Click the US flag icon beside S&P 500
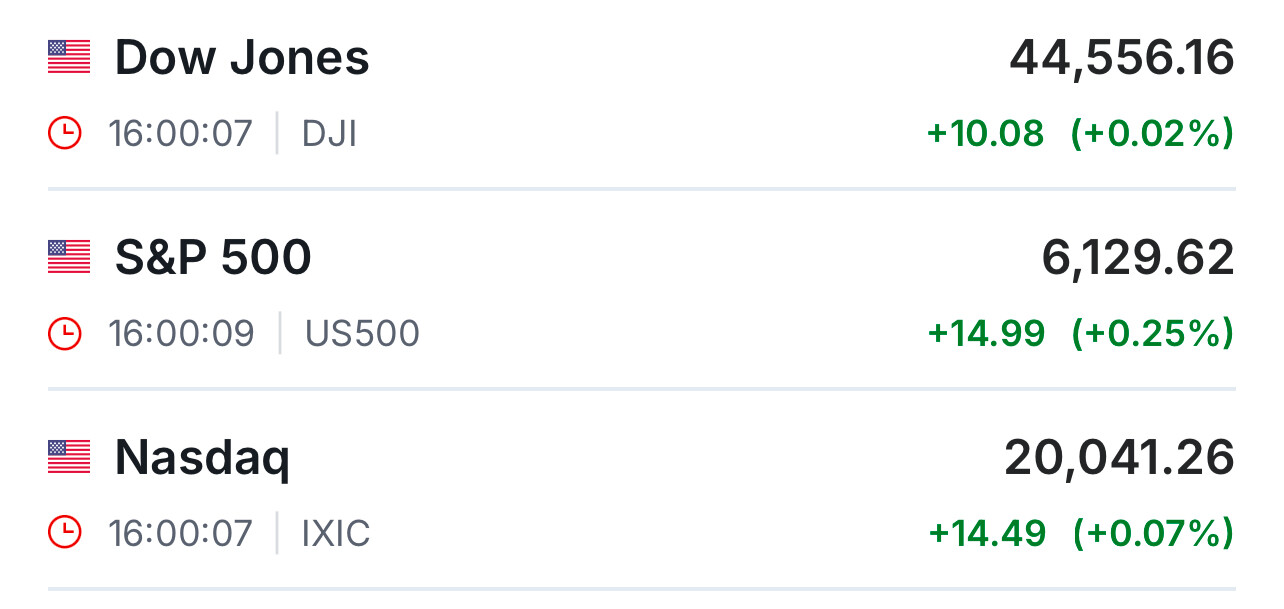This screenshot has width=1284, height=609. (x=69, y=257)
